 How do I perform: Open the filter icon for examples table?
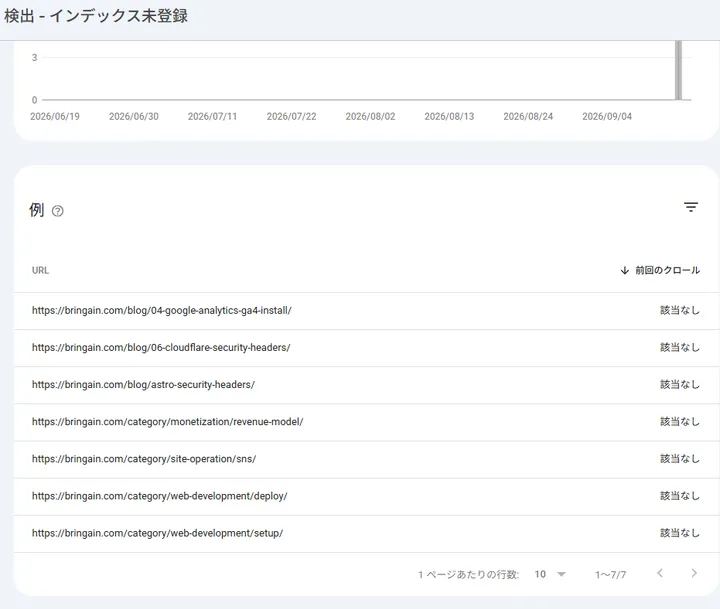[x=691, y=207]
